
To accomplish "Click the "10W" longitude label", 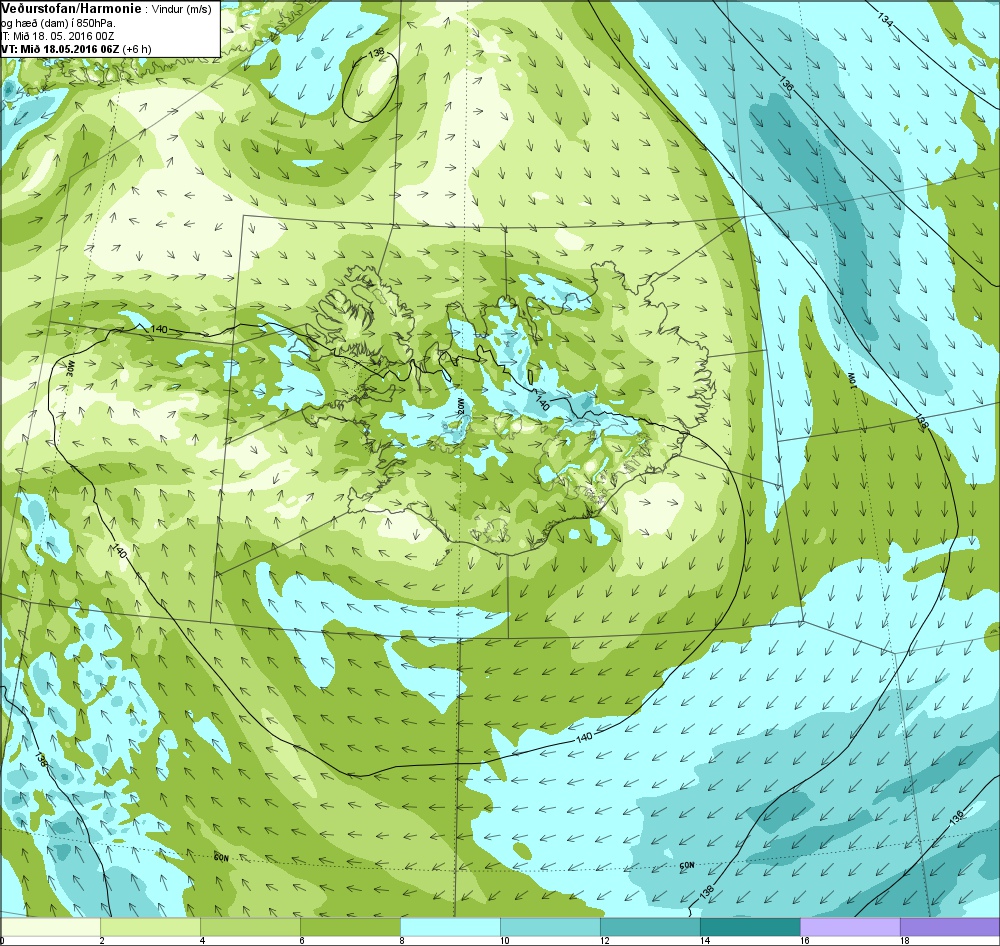I will tap(851, 379).
